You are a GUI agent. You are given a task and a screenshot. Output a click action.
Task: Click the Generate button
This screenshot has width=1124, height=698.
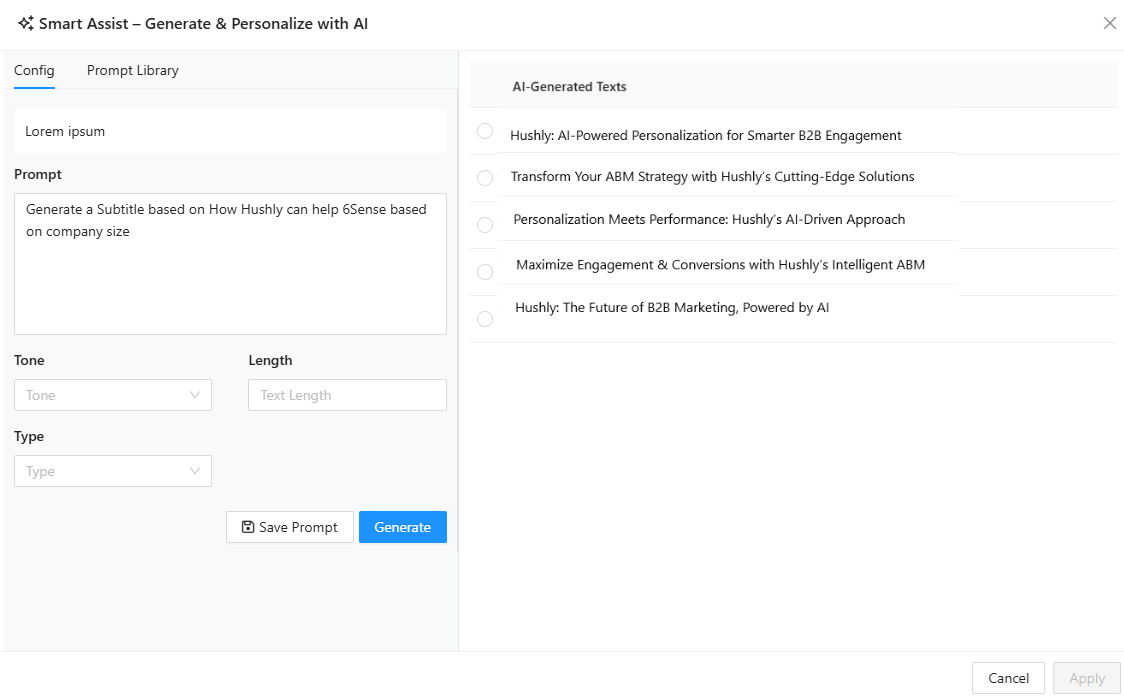(x=403, y=527)
